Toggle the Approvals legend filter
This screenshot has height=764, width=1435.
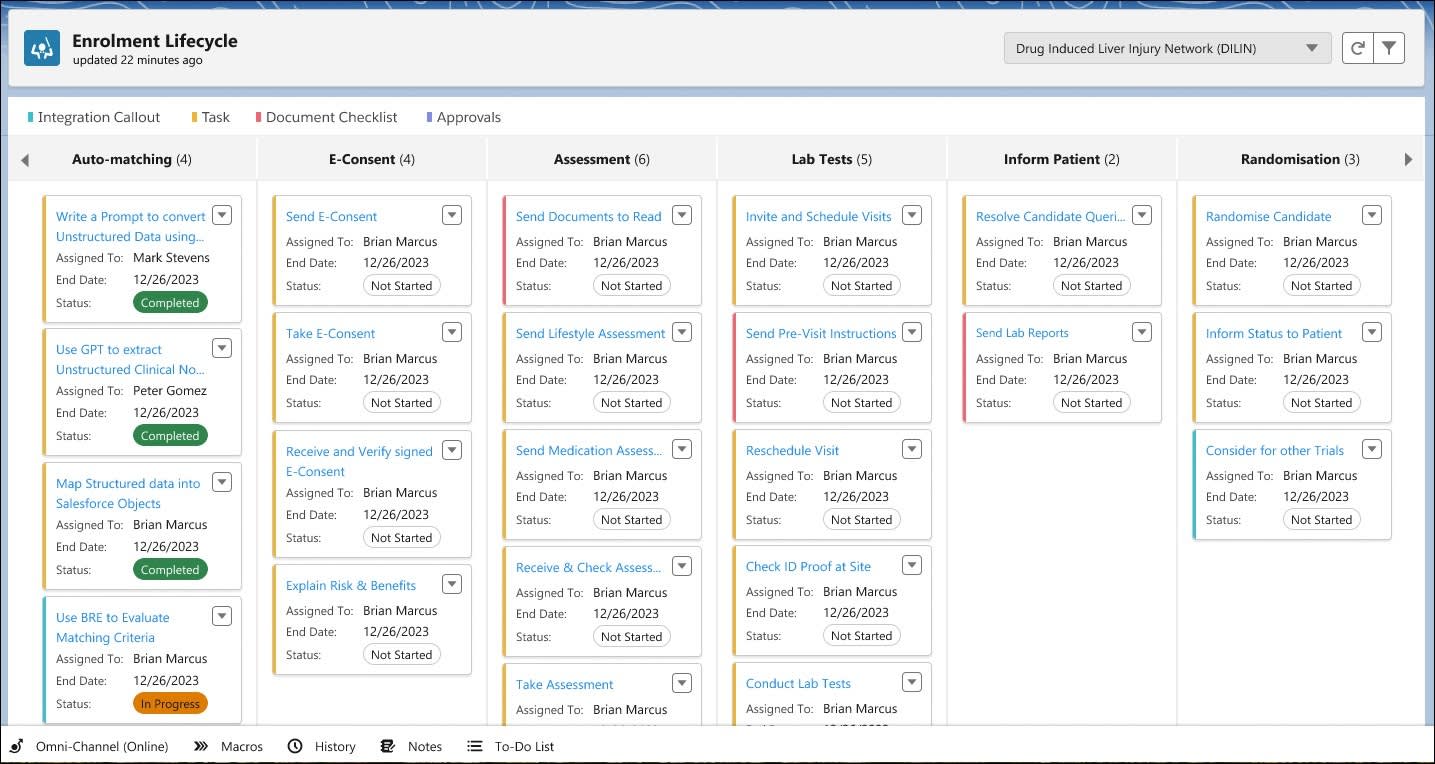[463, 117]
